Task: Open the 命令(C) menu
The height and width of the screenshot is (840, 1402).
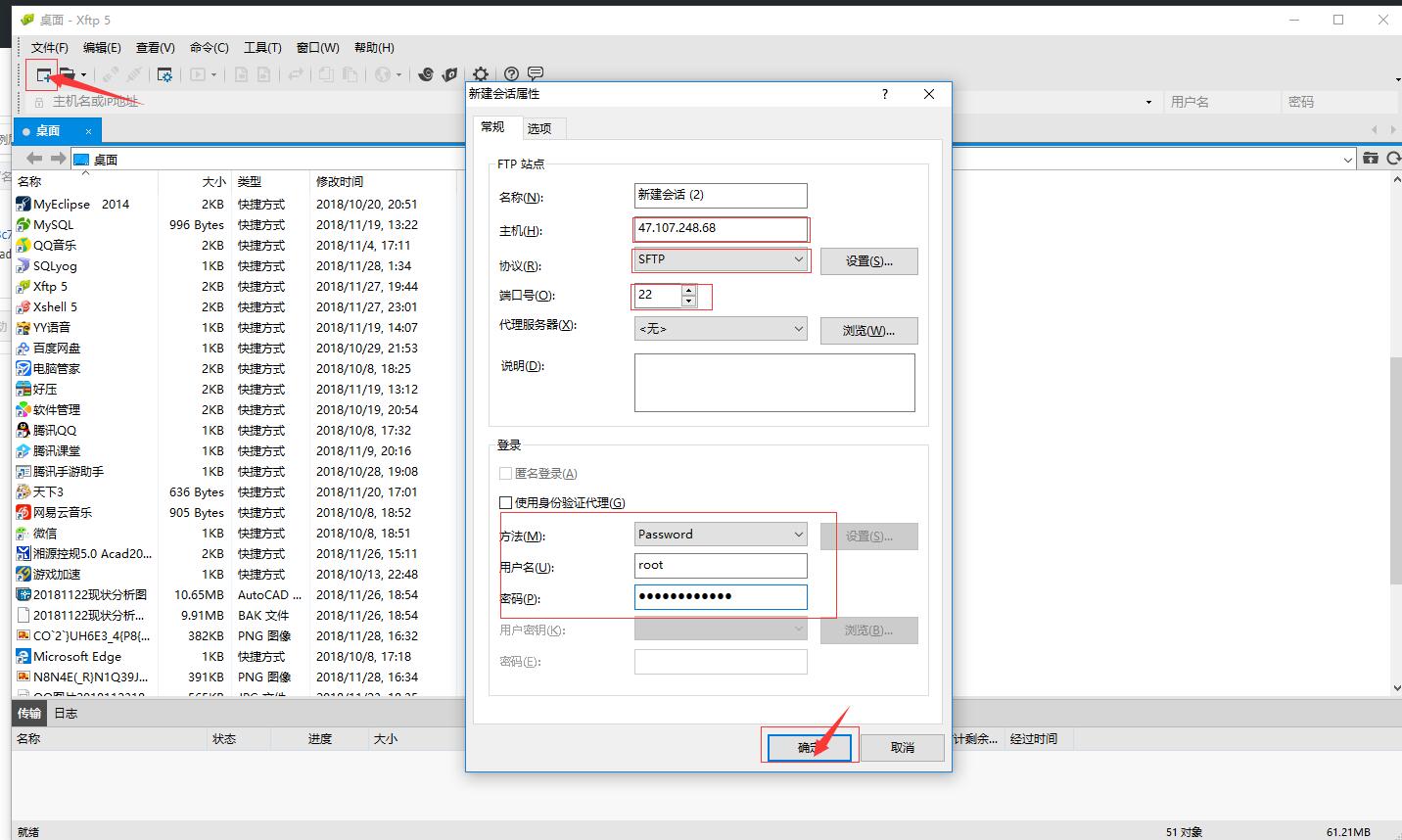Action: click(210, 48)
